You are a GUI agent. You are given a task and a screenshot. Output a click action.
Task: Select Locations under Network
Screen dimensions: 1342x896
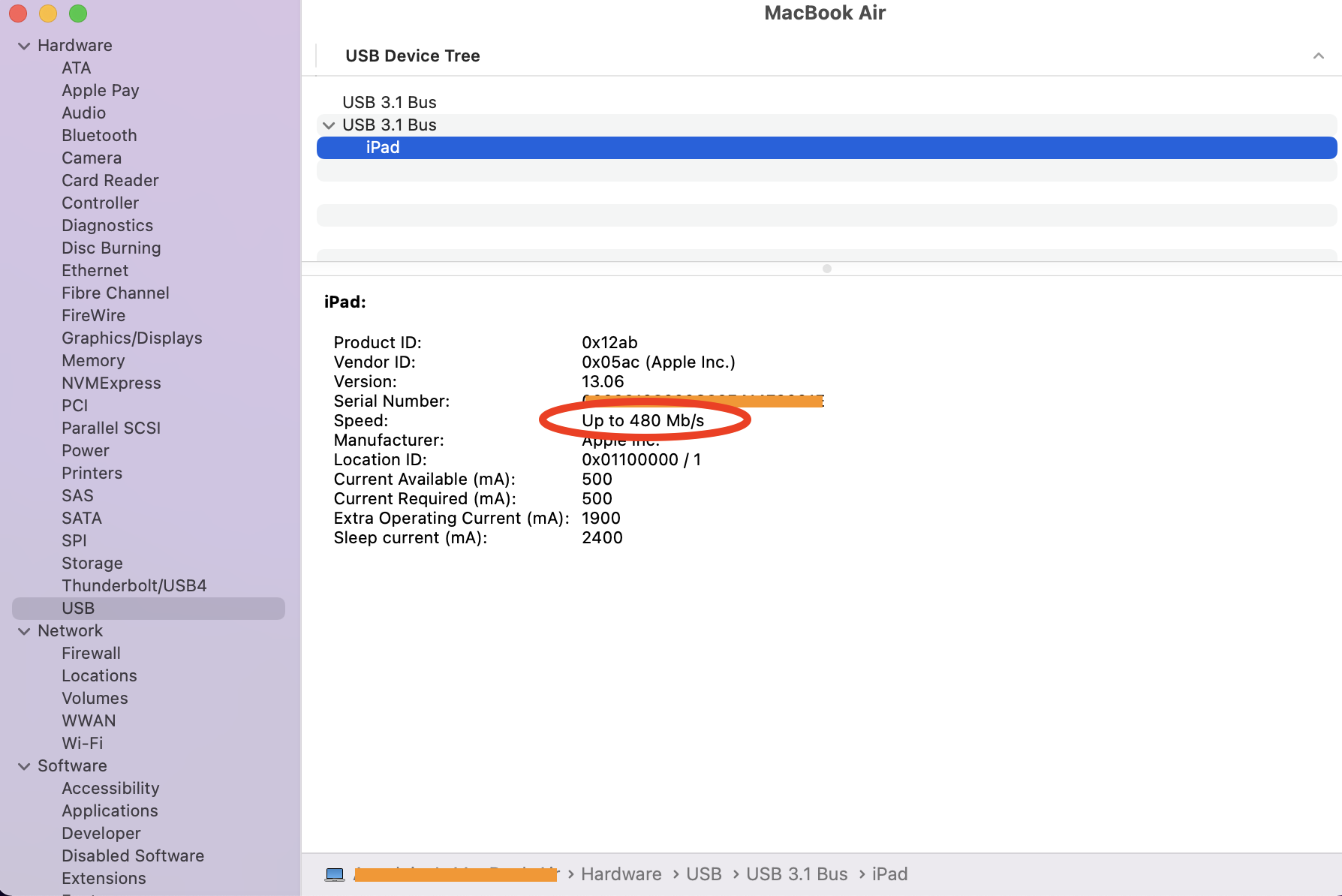[x=99, y=676]
